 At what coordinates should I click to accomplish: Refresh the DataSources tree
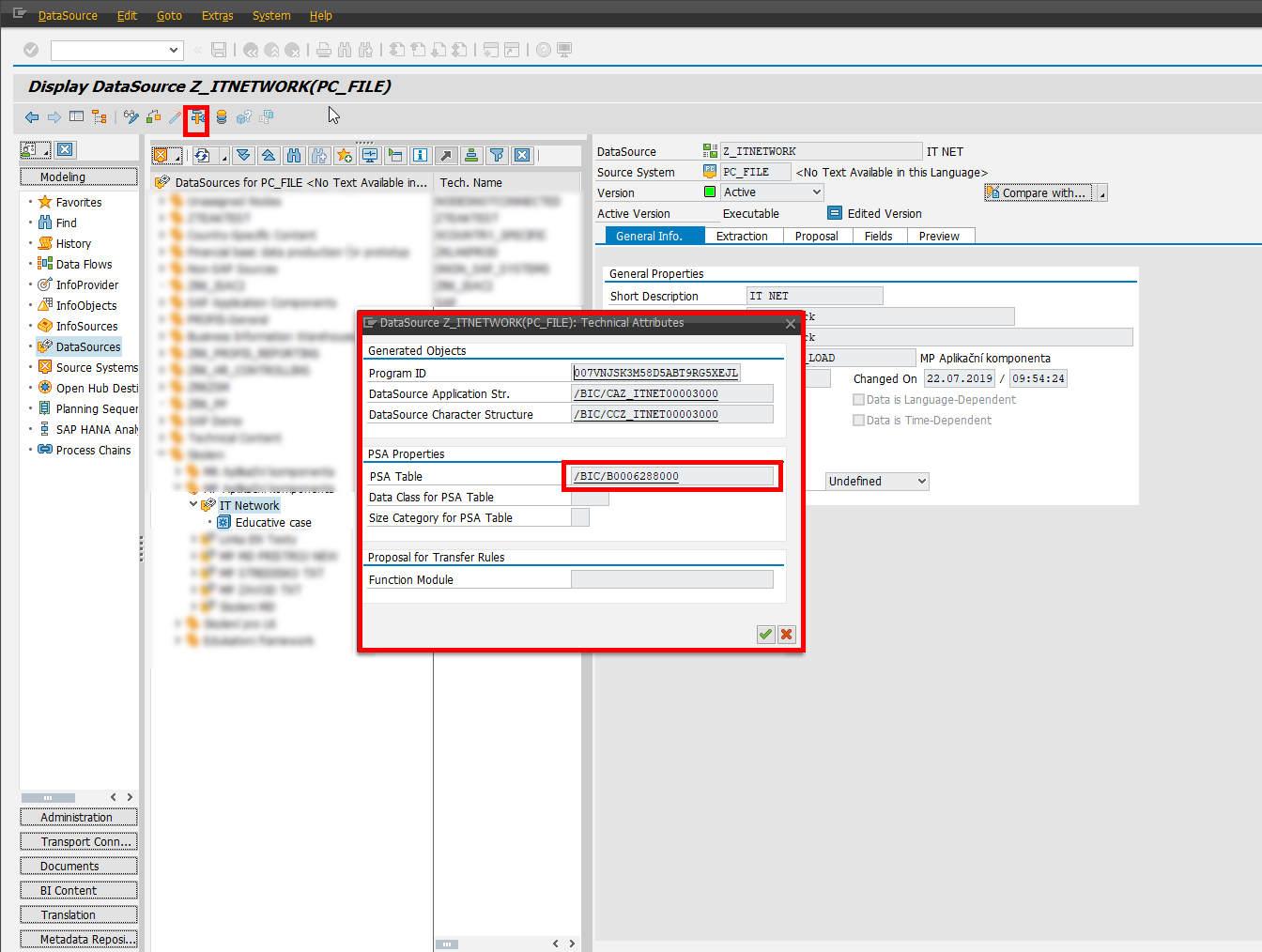(x=201, y=155)
